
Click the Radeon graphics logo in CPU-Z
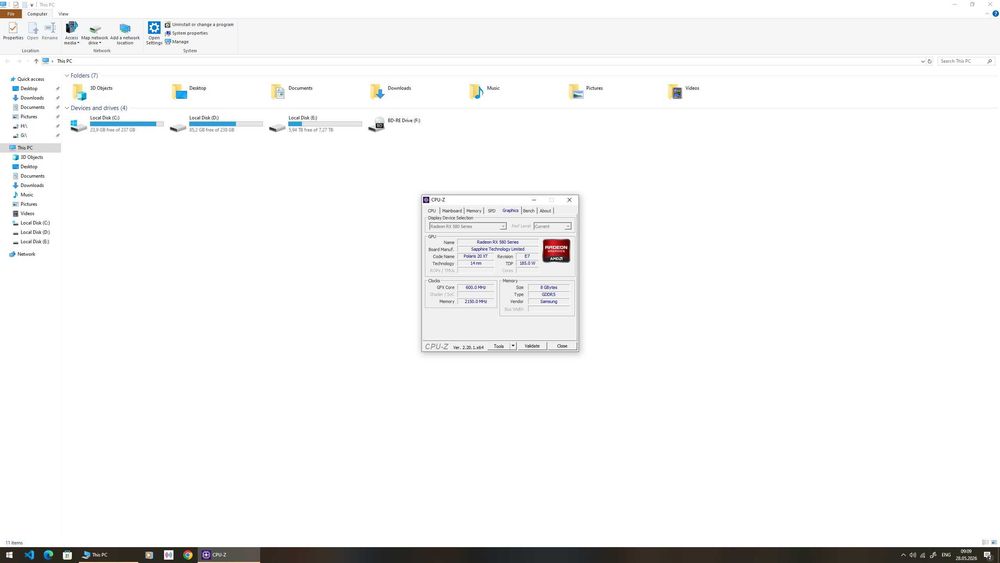coord(556,251)
